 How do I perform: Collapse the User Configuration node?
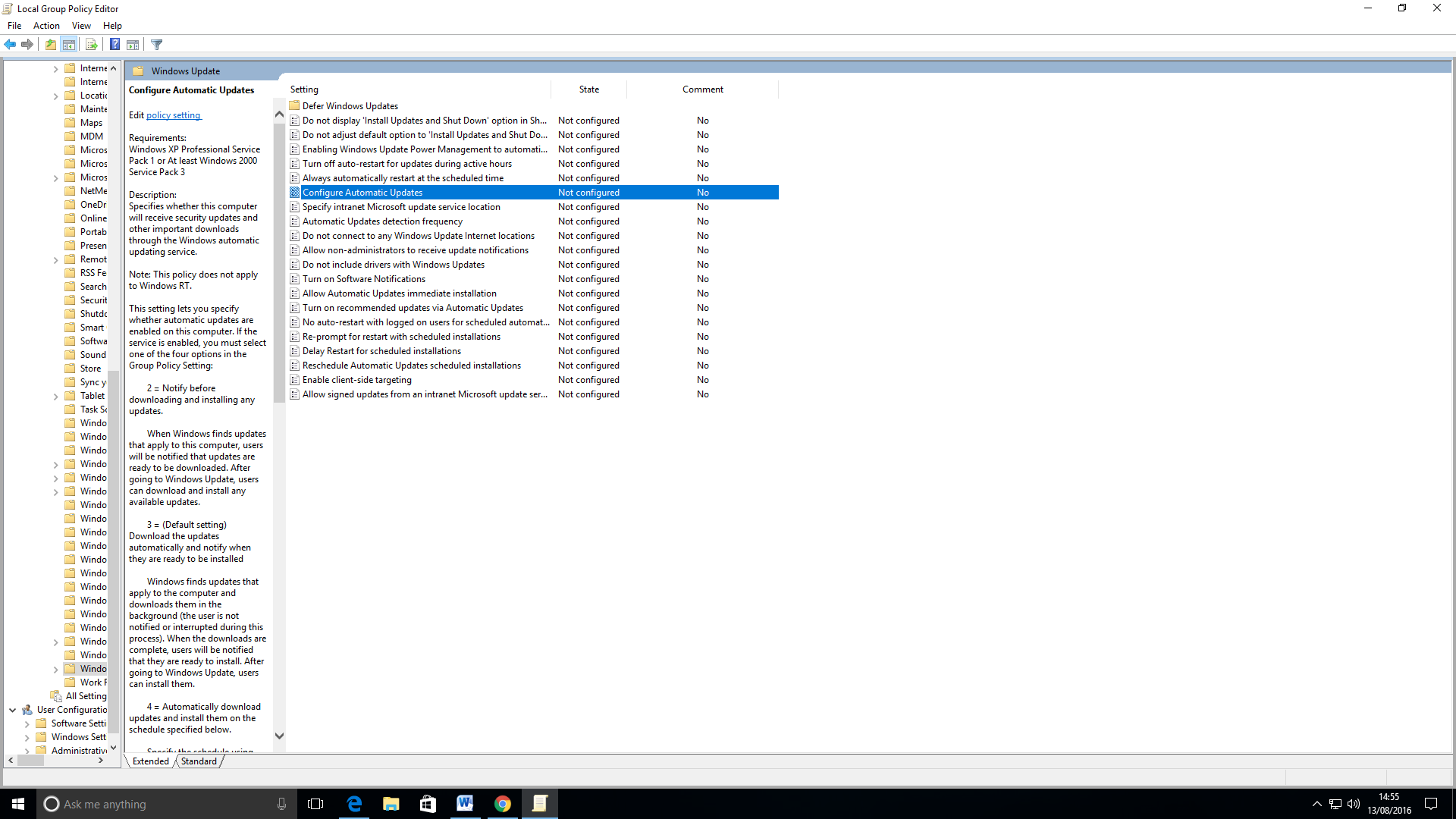(13, 711)
